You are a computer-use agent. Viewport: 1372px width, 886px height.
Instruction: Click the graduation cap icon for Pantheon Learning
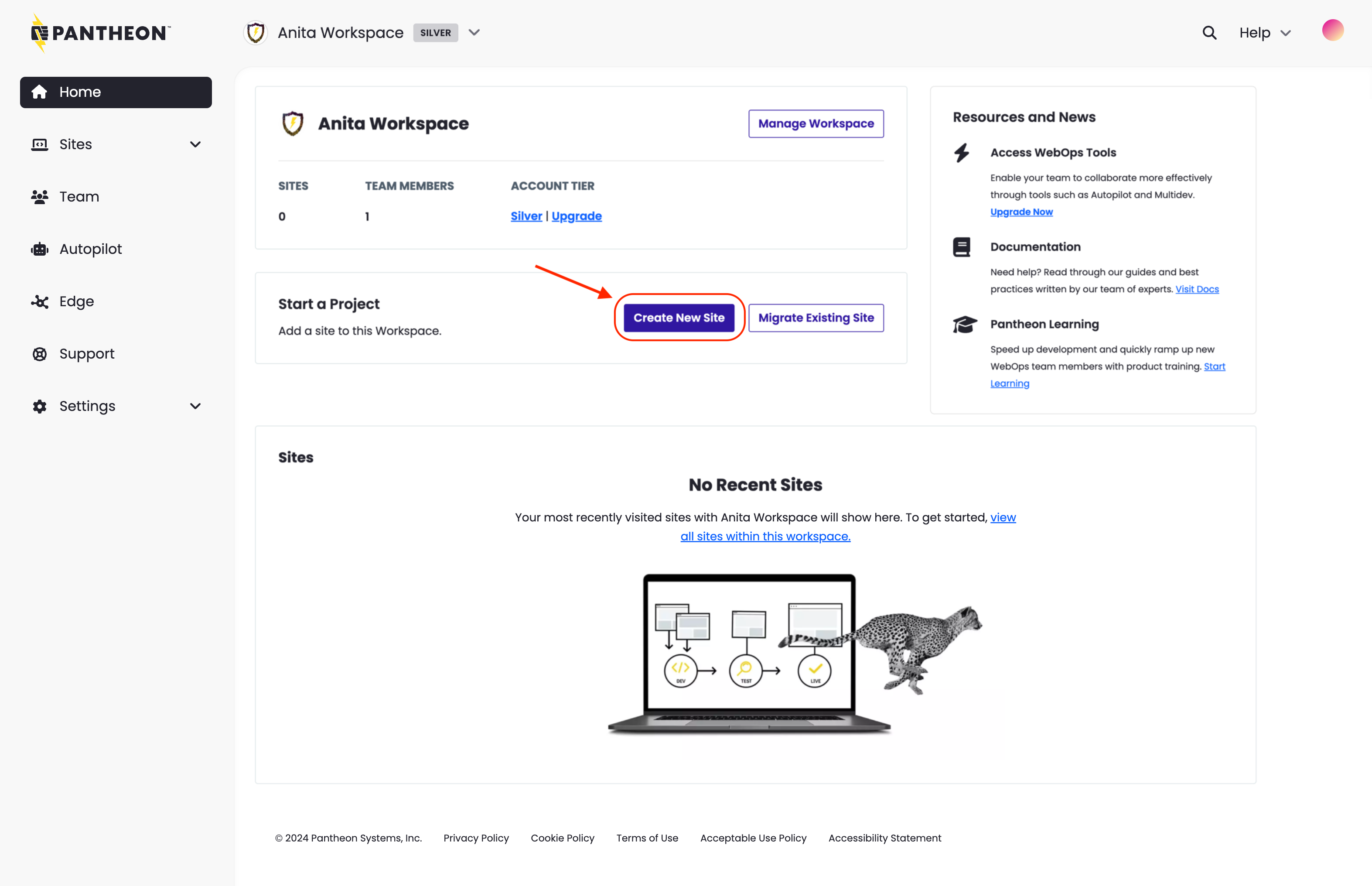965,324
